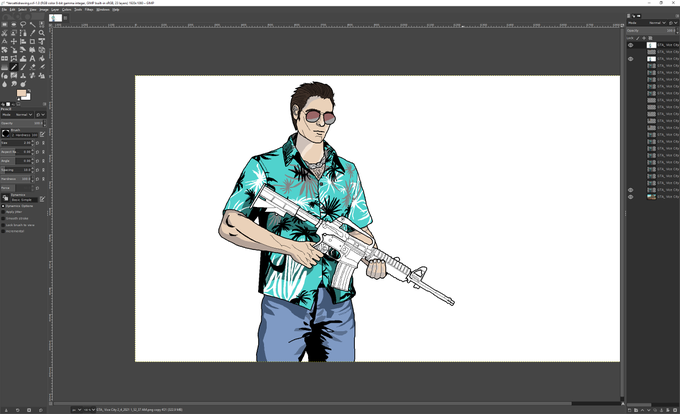Select the Flip tool
The image size is (680, 414).
[x=4, y=58]
